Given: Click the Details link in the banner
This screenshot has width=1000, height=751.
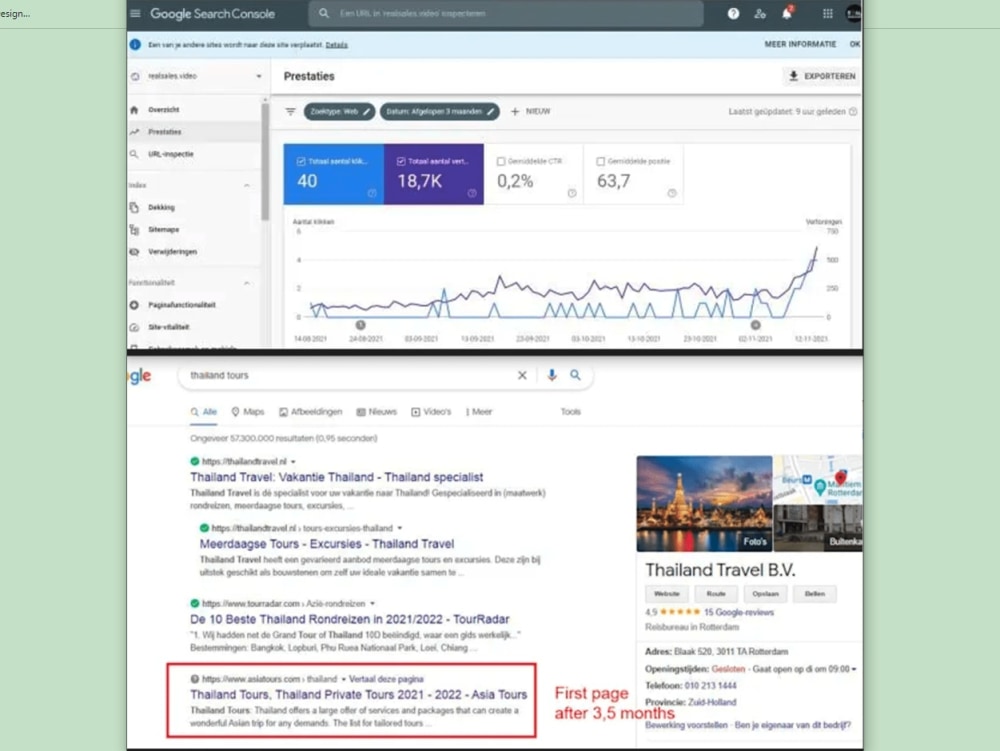Looking at the screenshot, I should (337, 45).
